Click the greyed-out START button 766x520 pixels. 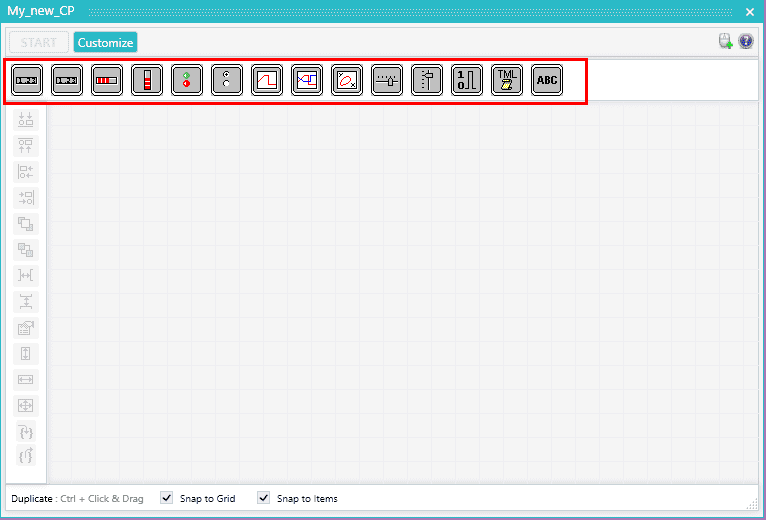point(39,43)
